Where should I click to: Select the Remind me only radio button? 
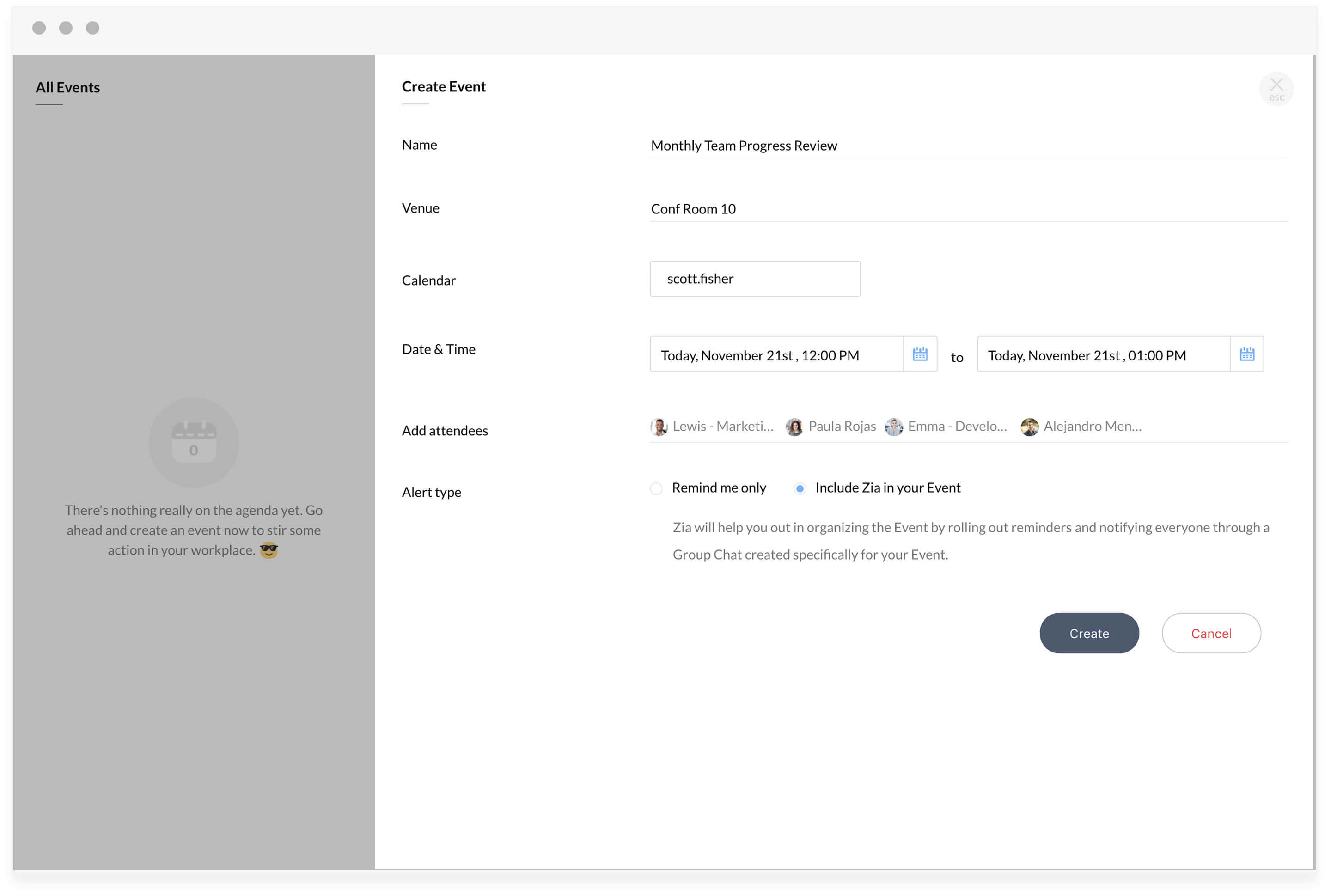point(656,488)
